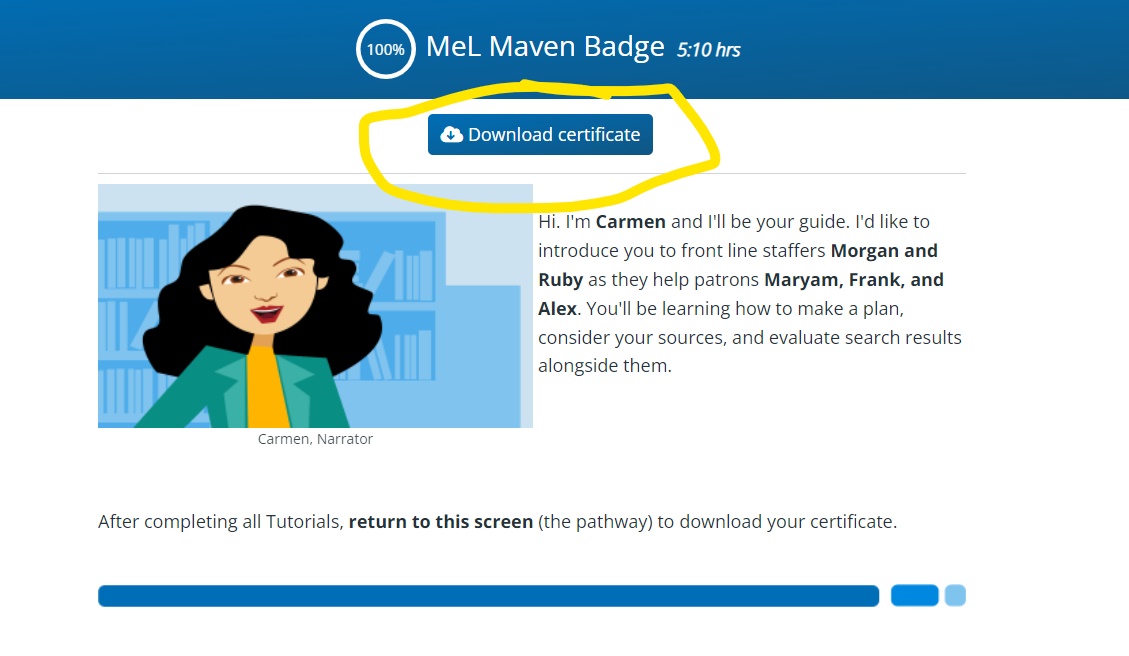Click the word "Alex" in the intro
1129x656 pixels.
click(557, 308)
